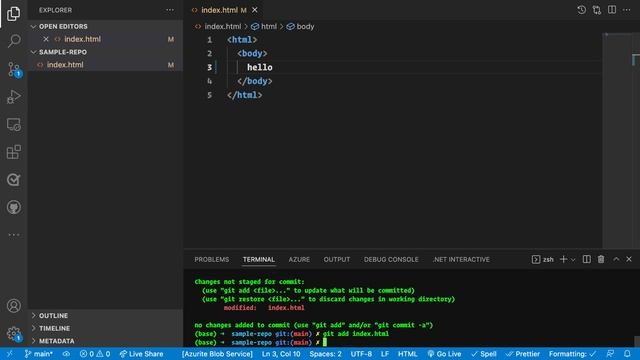
Task: Change indentation via Spaces: 2
Action: click(x=325, y=354)
